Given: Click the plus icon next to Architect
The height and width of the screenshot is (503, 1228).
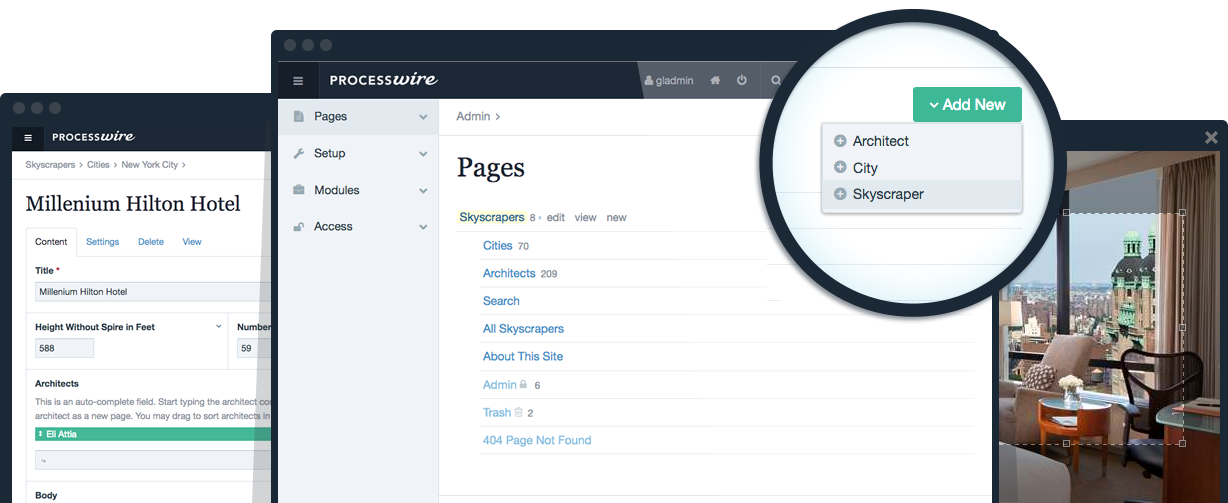Looking at the screenshot, I should [840, 142].
